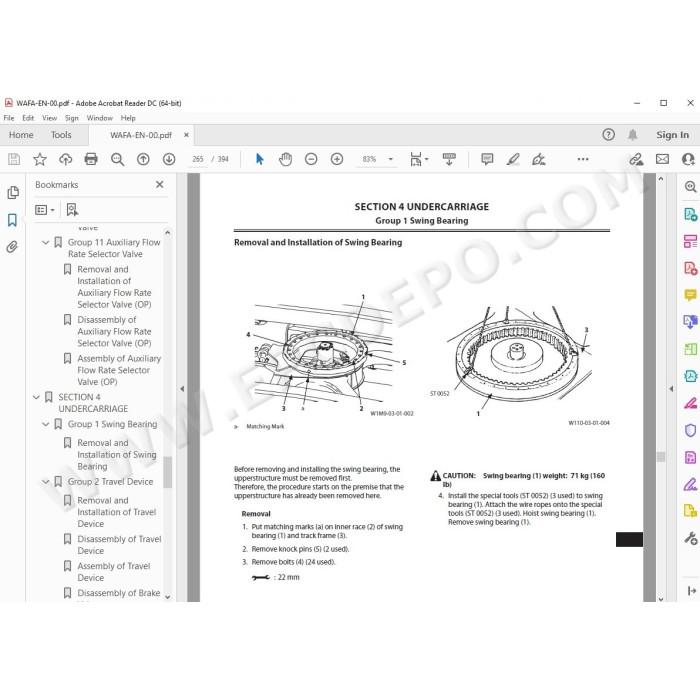This screenshot has height=700, width=700.
Task: Click the Print file icon
Action: 91,159
